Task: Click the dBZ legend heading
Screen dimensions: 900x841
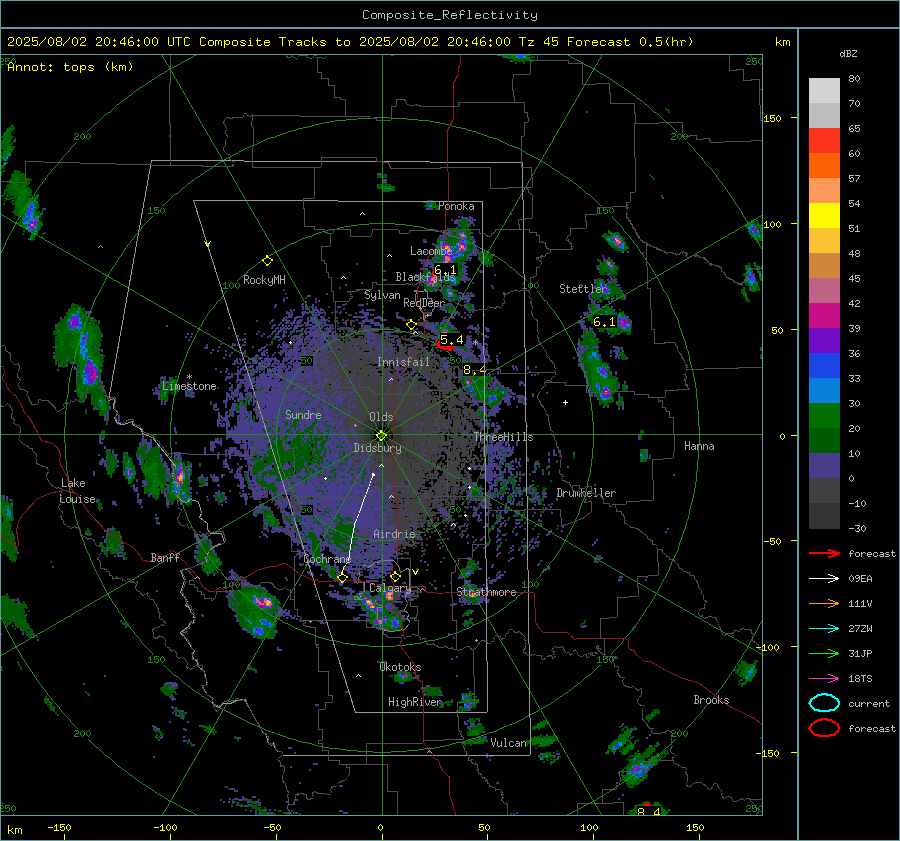Action: coord(848,53)
